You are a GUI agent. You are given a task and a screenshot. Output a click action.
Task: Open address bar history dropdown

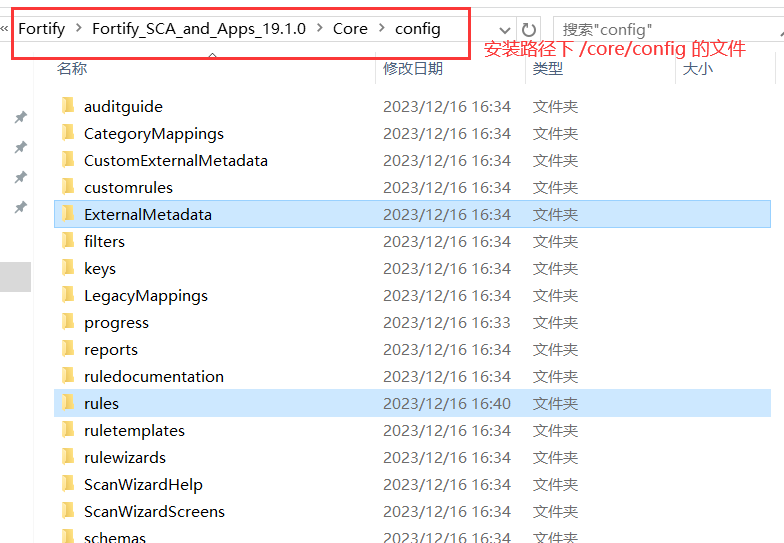click(x=505, y=30)
